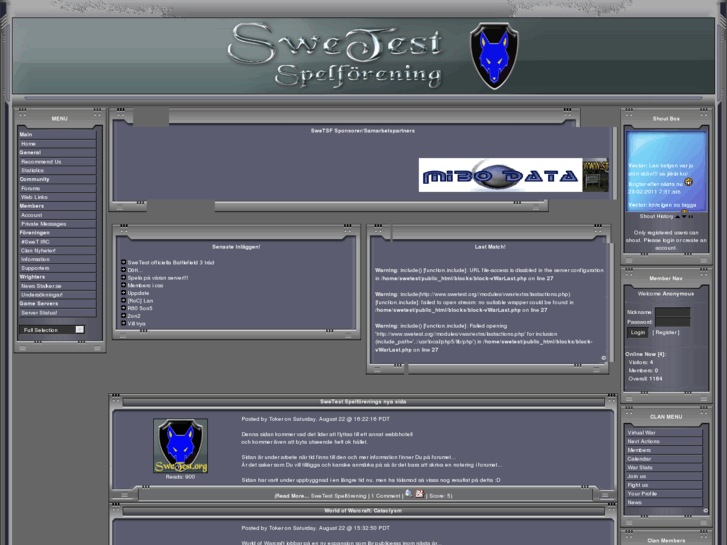Screen dimensions: 727x545
Task: Click arrow icon beside Uppdate post
Action: pyautogui.click(x=123, y=293)
